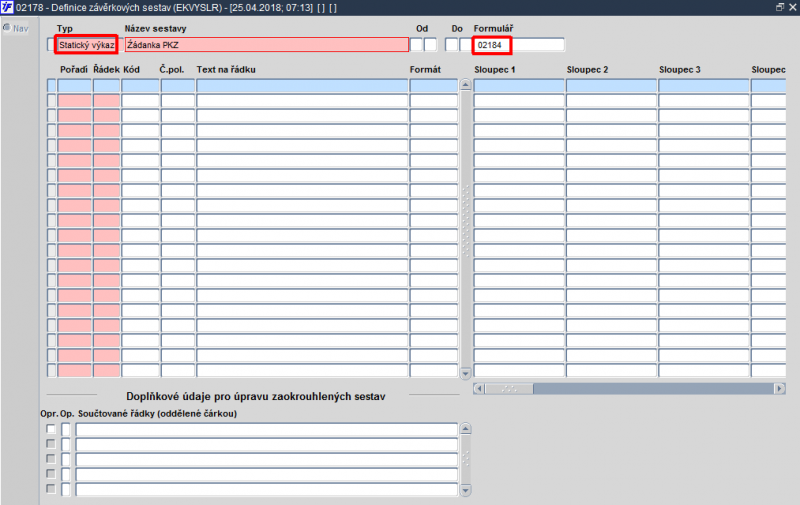
Task: Click first Součtované řádky input field
Action: [x=266, y=430]
